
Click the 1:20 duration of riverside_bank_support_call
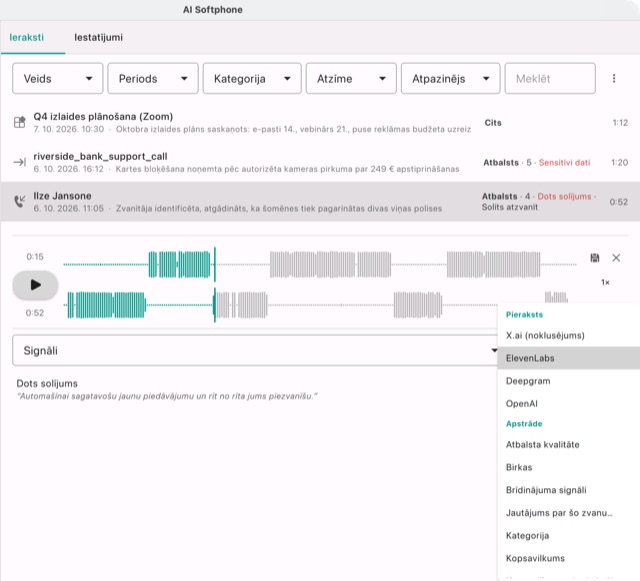pyautogui.click(x=619, y=163)
